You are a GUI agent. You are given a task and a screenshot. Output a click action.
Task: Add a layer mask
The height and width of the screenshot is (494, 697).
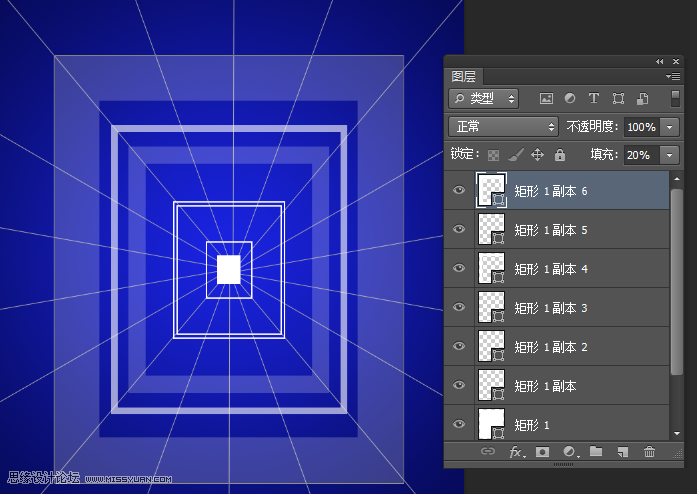click(542, 452)
